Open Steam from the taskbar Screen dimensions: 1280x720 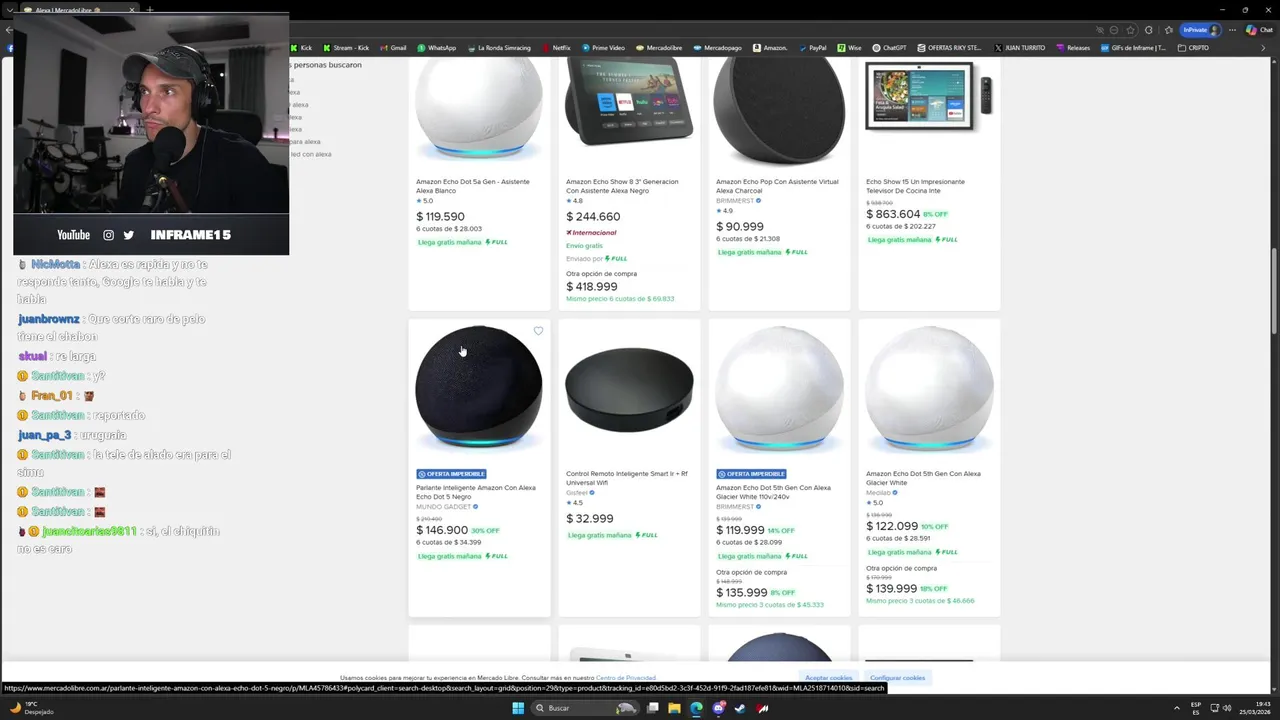click(740, 708)
